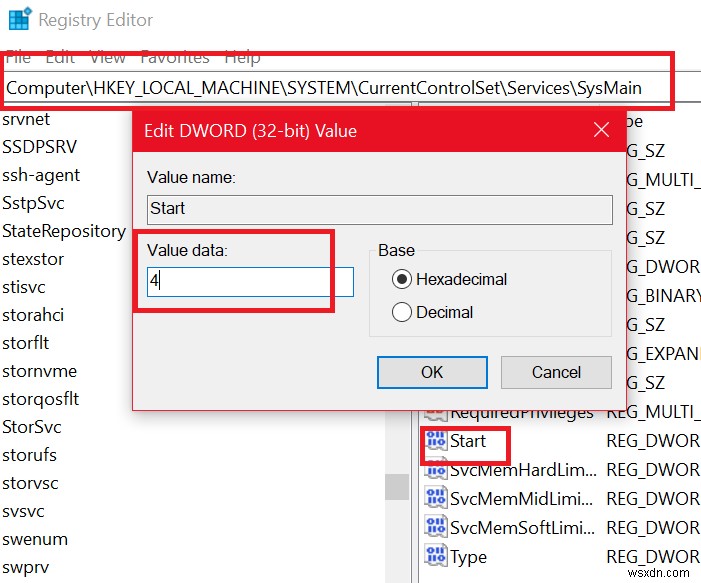The width and height of the screenshot is (701, 583).
Task: Select the srvnet key
Action: pyautogui.click(x=26, y=119)
